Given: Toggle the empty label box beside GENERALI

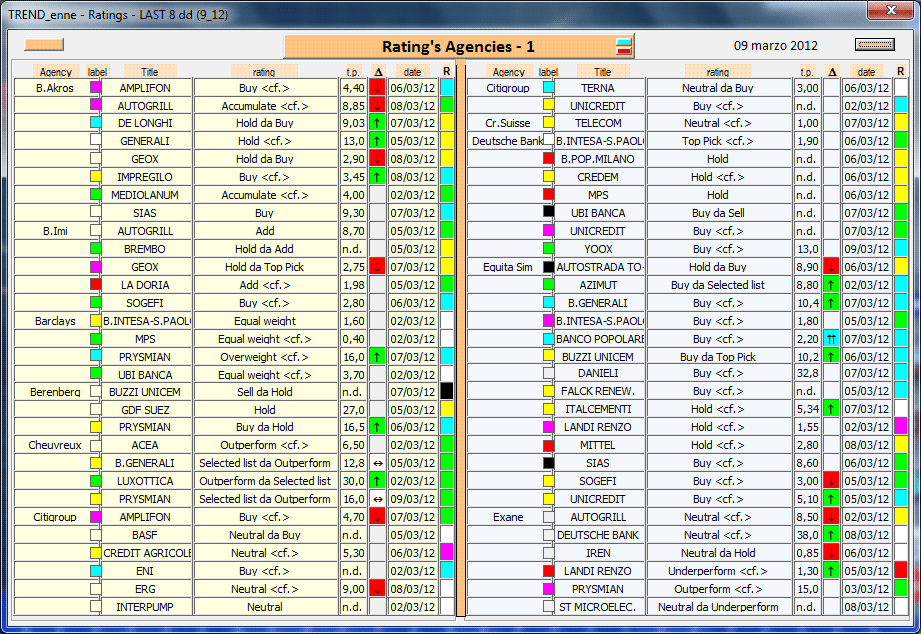Looking at the screenshot, I should tap(96, 140).
